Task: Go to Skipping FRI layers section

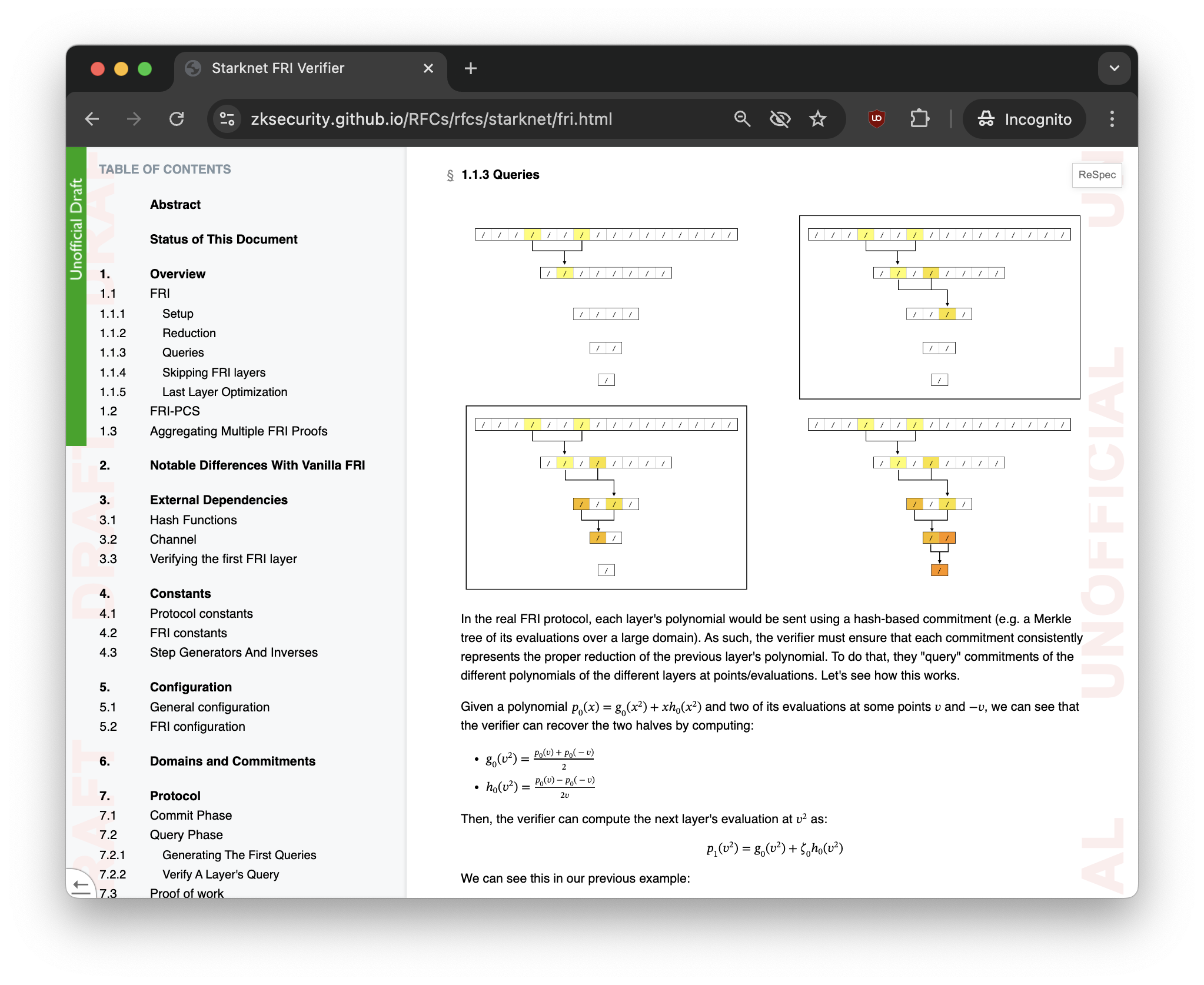Action: pos(214,372)
